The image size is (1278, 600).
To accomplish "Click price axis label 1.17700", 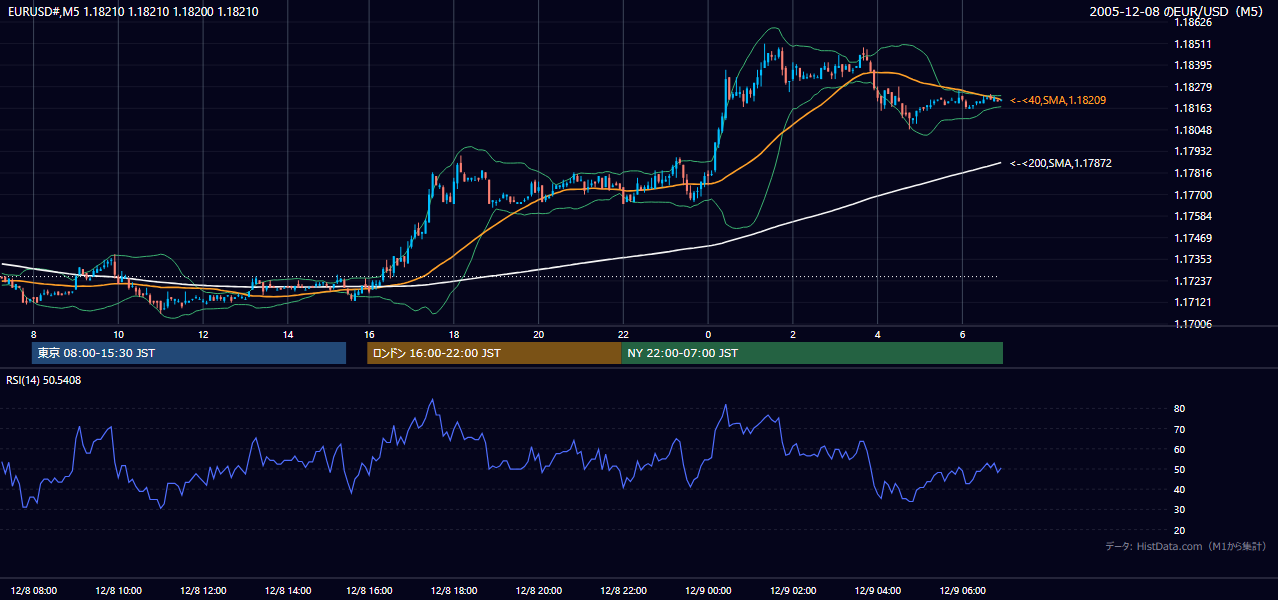I will coord(1193,195).
